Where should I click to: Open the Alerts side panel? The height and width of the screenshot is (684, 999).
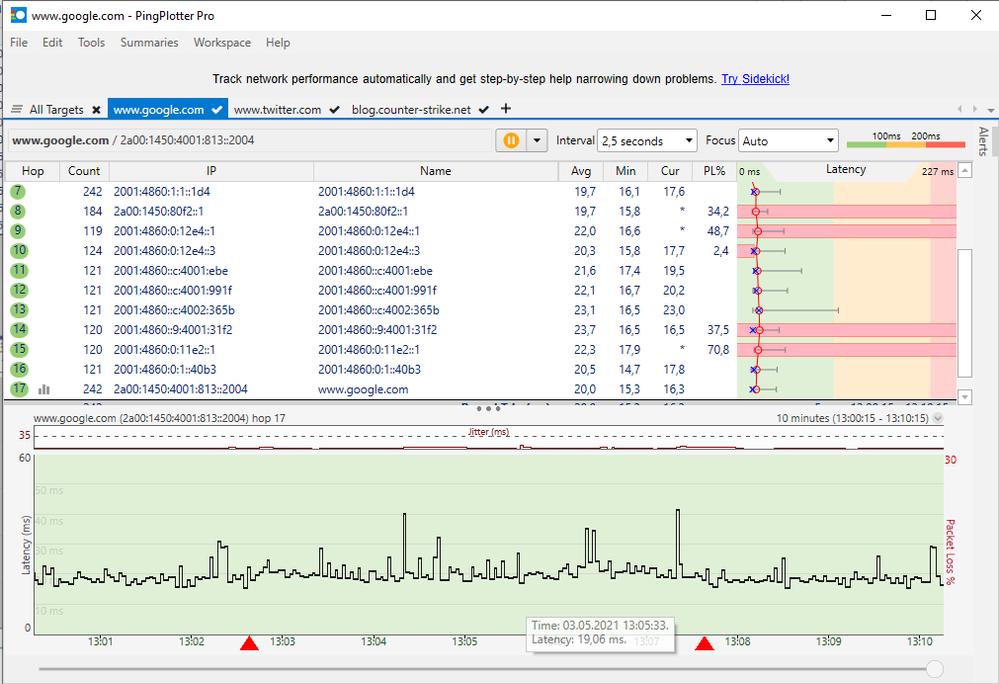984,141
